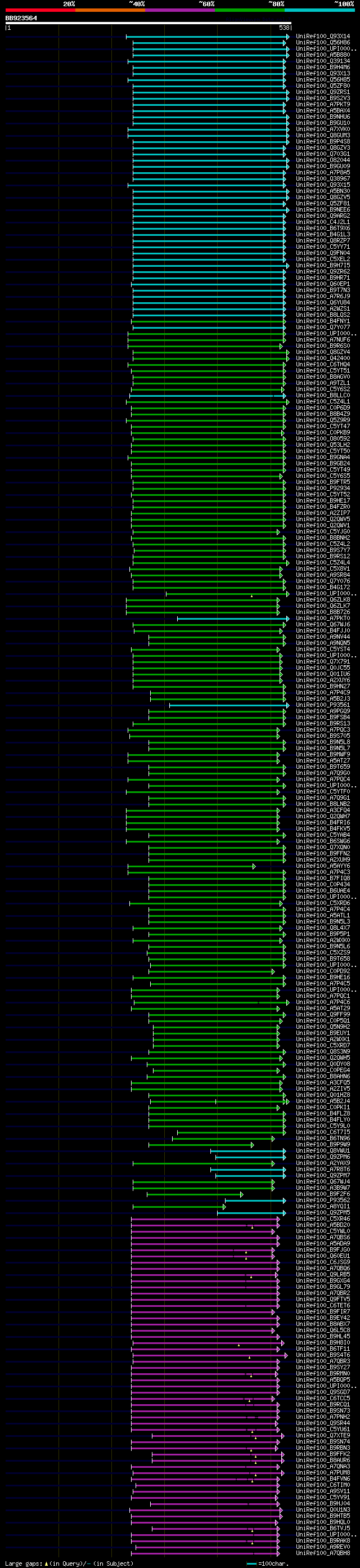
Task: Select hit UniRef100_B9HAM6
Action: 323,68
